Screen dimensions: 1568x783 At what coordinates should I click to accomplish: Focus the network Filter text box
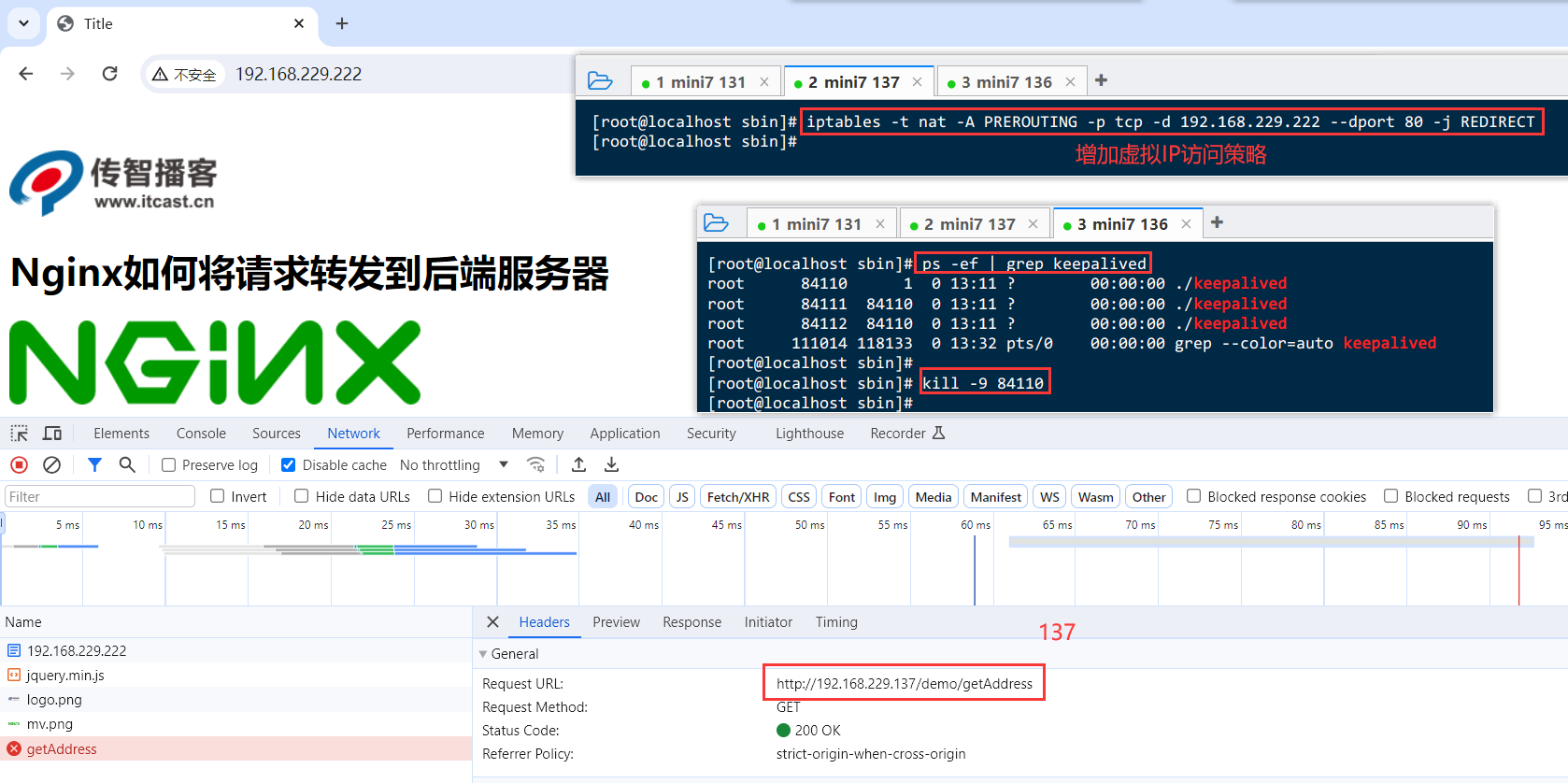99,496
